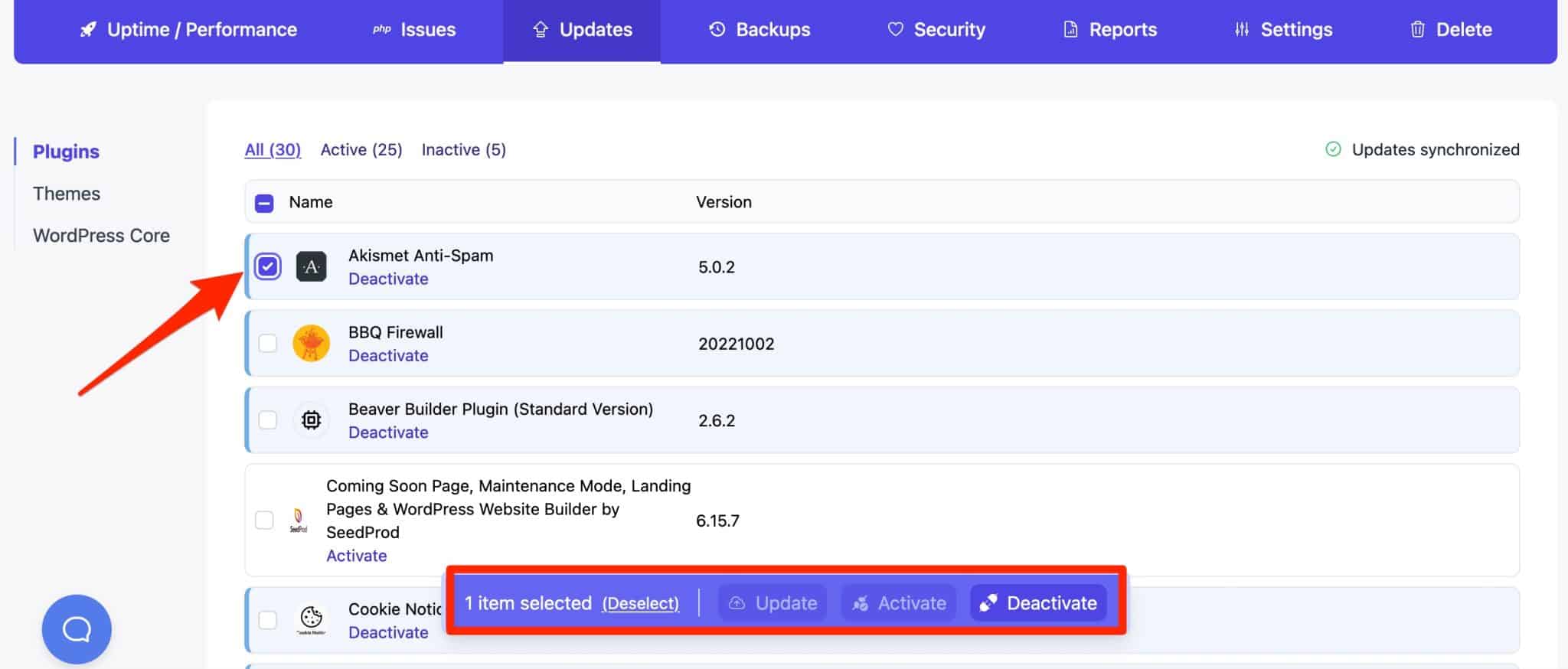Switch to the Updates tab
Image resolution: width=1568 pixels, height=669 pixels.
tap(582, 30)
